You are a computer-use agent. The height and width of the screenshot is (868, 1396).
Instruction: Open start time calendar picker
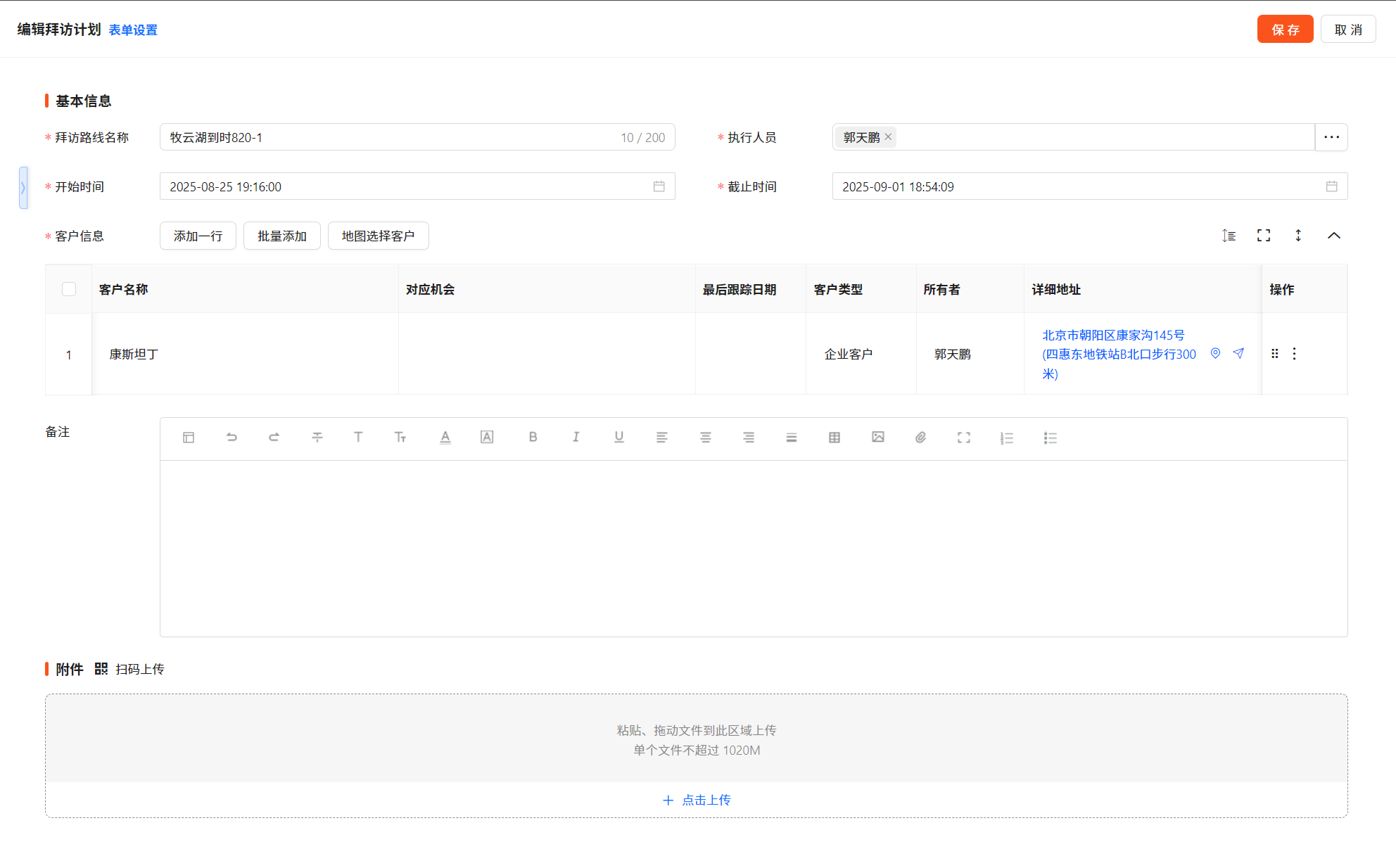tap(659, 186)
